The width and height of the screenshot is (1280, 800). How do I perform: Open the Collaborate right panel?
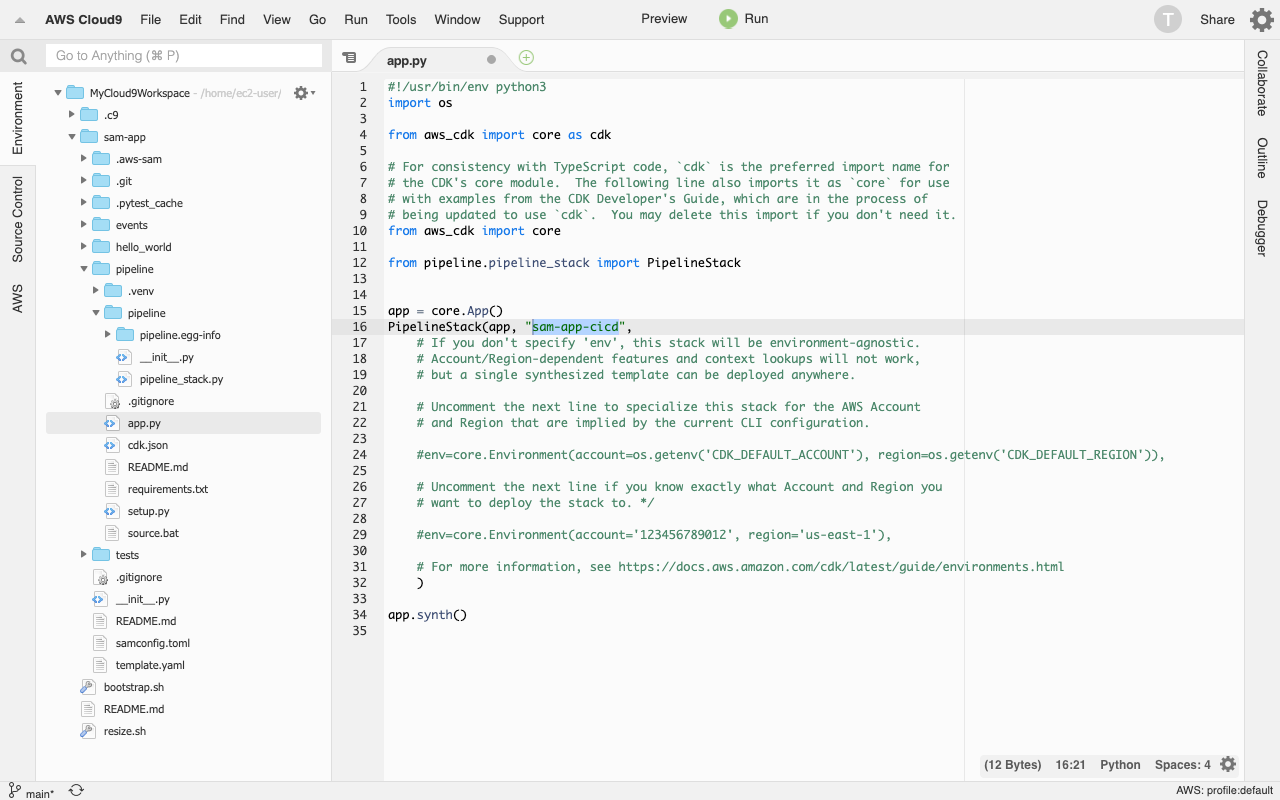coord(1262,83)
